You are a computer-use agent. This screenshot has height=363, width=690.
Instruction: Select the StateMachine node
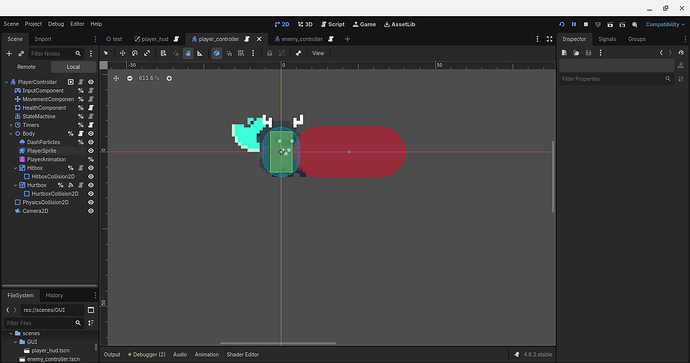pyautogui.click(x=39, y=117)
